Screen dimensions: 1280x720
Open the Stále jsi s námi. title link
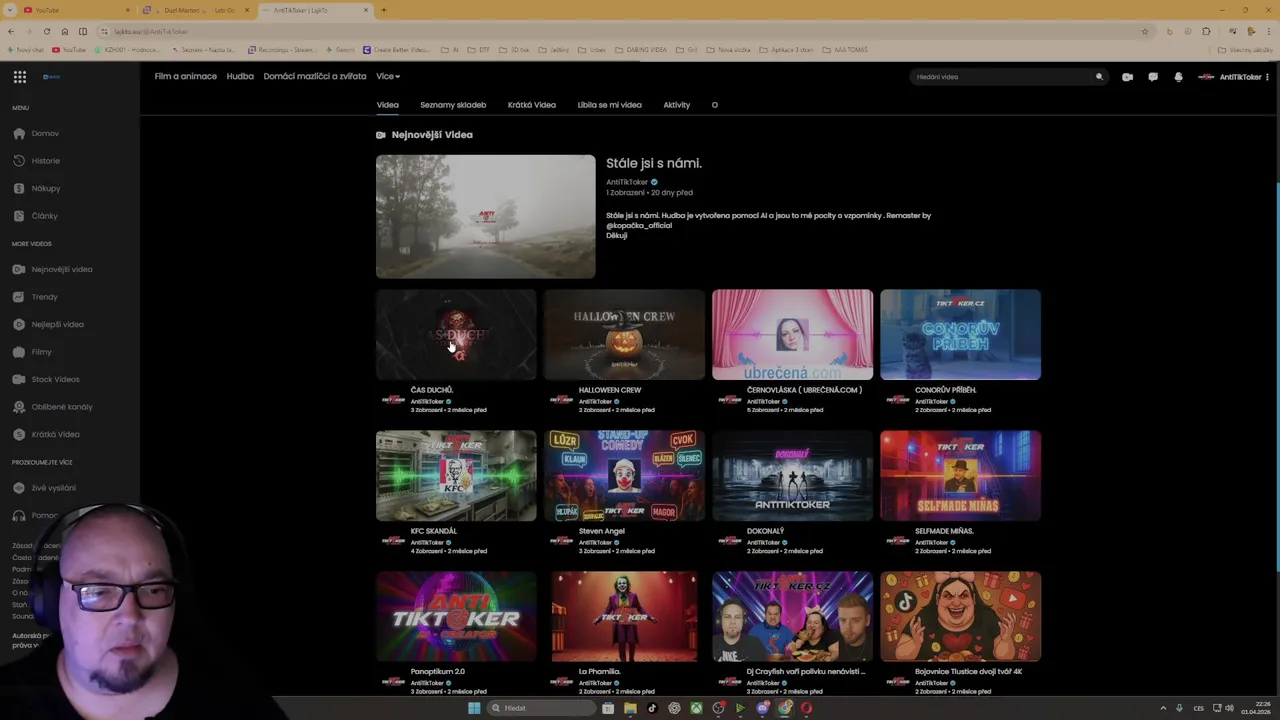coord(654,163)
